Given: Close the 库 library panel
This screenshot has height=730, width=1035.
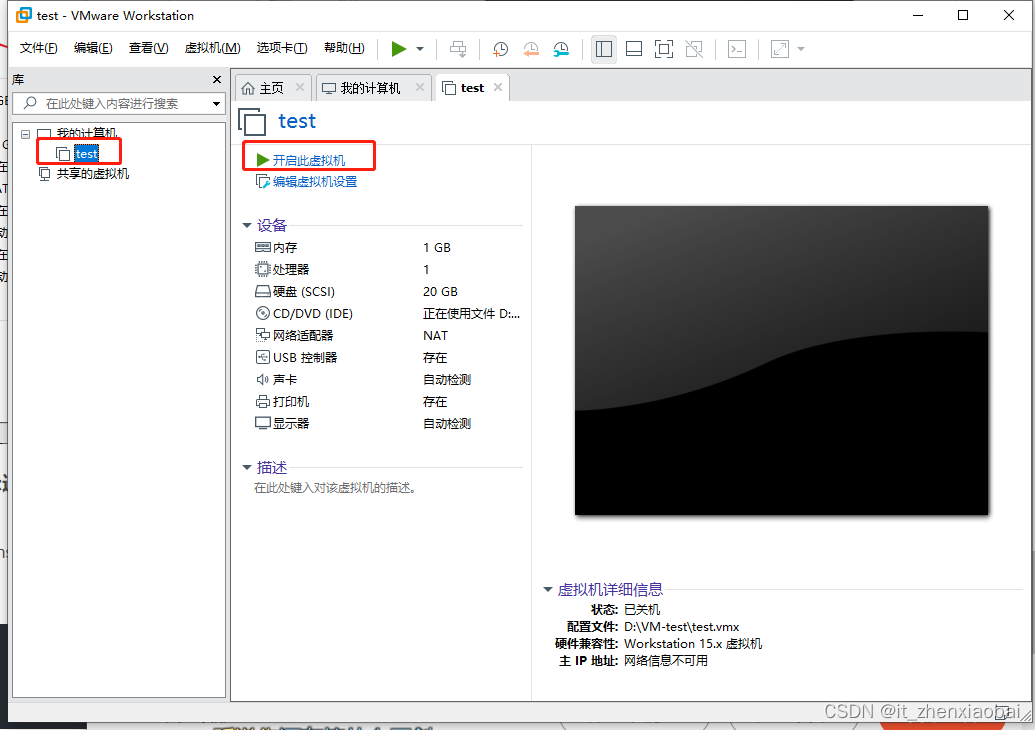Looking at the screenshot, I should click(217, 79).
